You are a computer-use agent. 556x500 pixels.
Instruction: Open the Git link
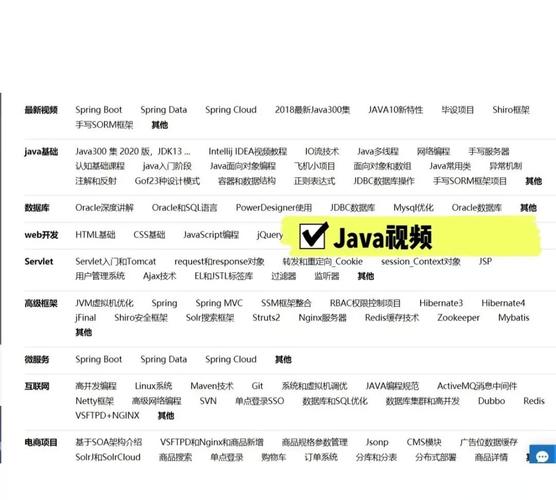click(257, 386)
